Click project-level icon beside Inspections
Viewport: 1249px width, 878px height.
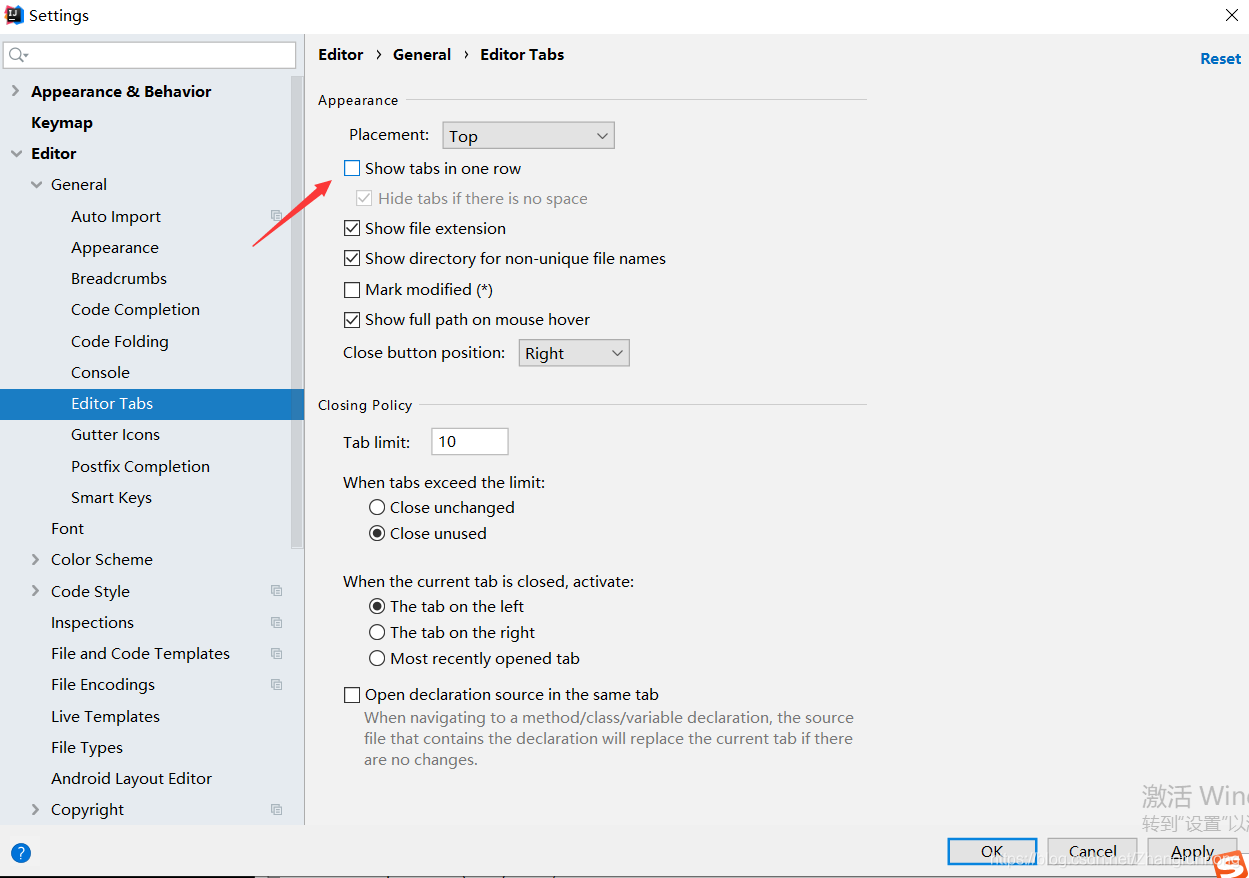277,622
